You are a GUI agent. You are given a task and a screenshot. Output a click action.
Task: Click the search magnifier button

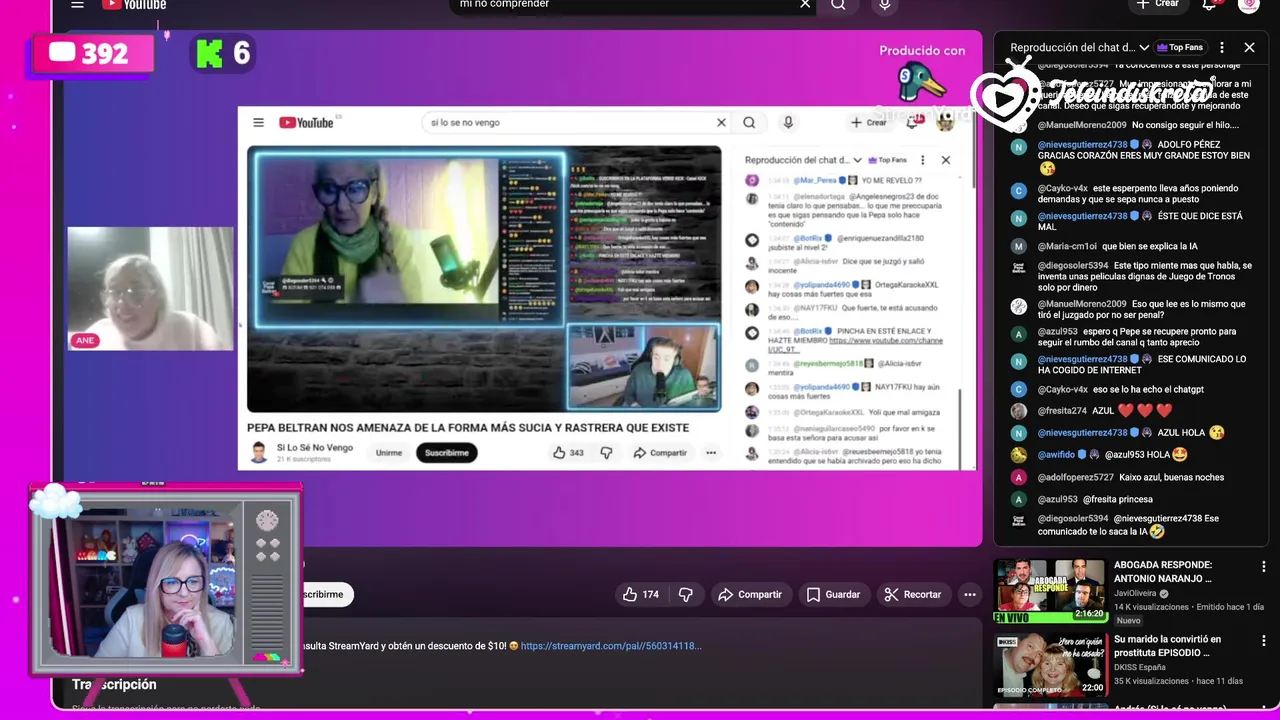838,5
